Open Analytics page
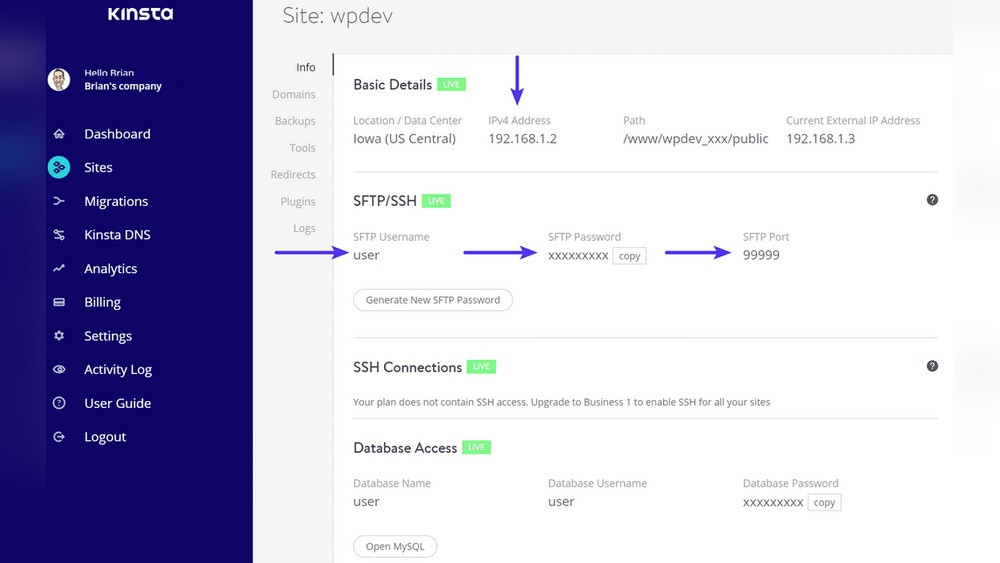1000x563 pixels. coord(110,268)
